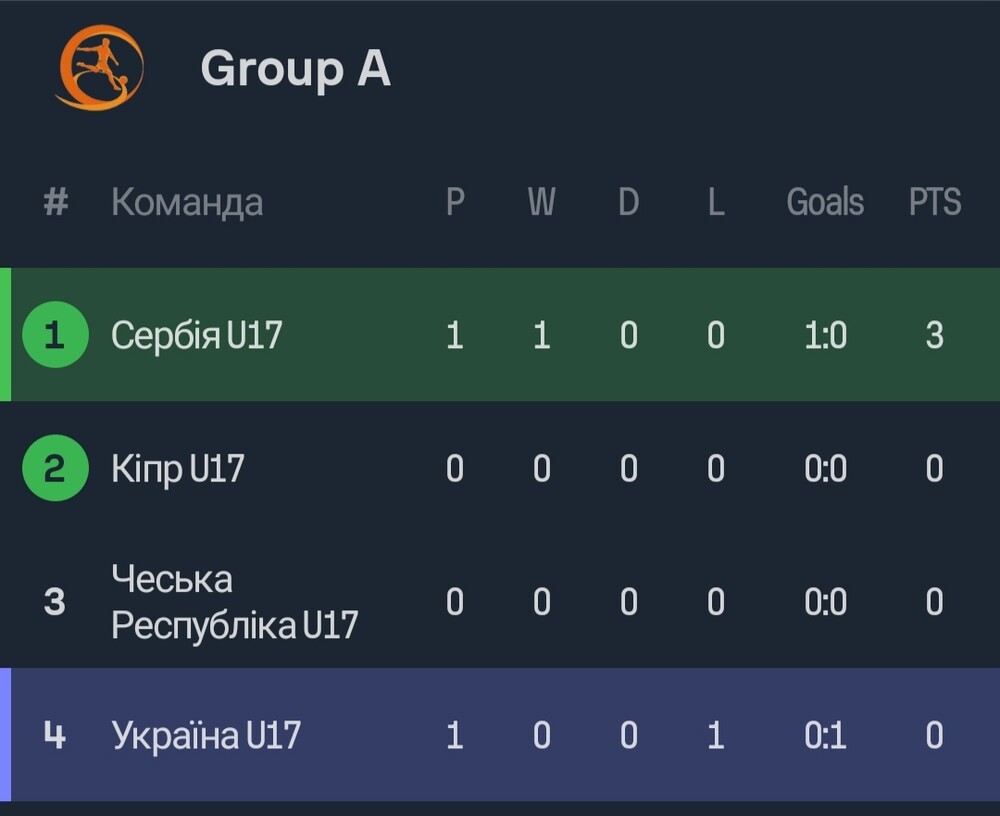
Task: Click the # rank column header
Action: click(55, 202)
